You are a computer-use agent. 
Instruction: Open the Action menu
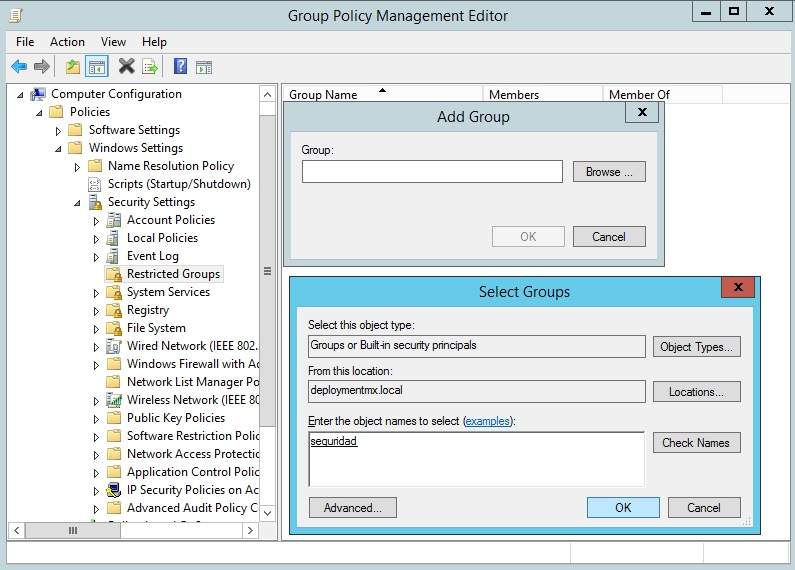coord(67,42)
